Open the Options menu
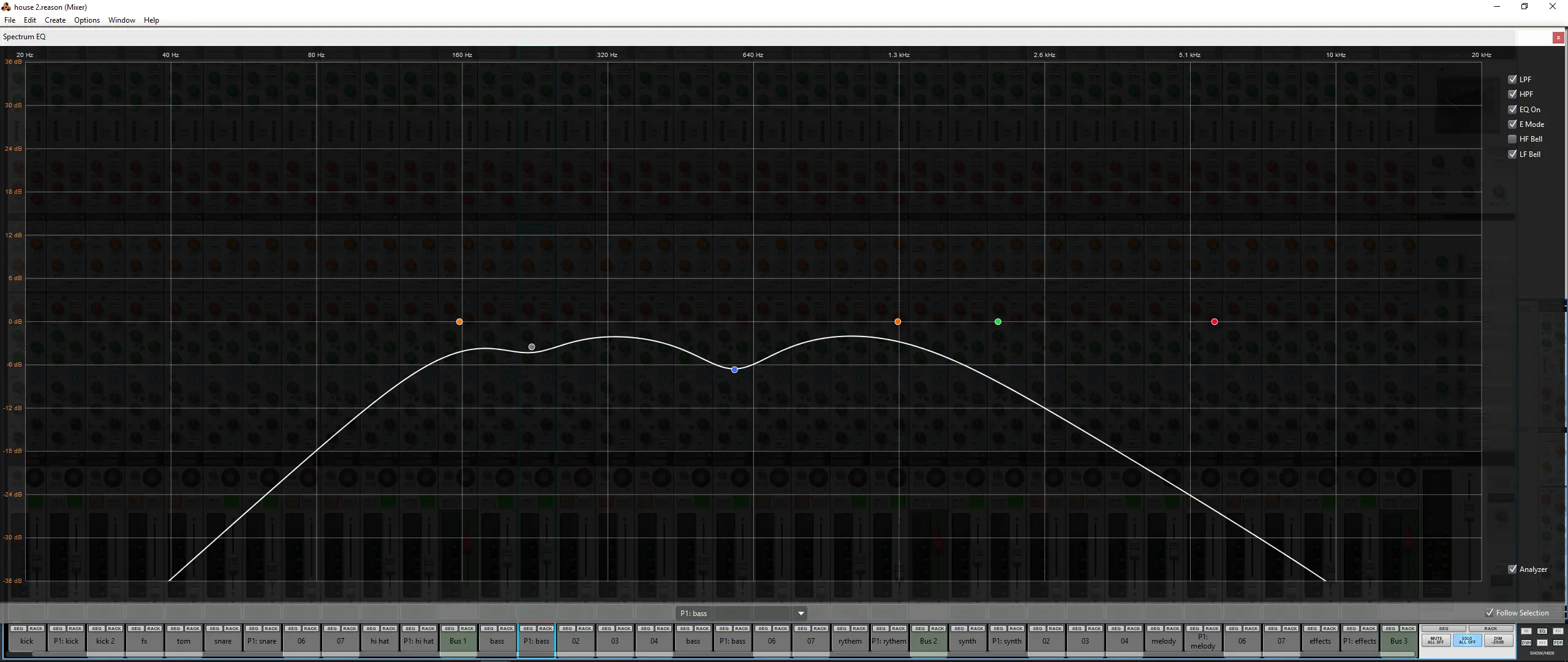Viewport: 1568px width, 662px height. [87, 20]
